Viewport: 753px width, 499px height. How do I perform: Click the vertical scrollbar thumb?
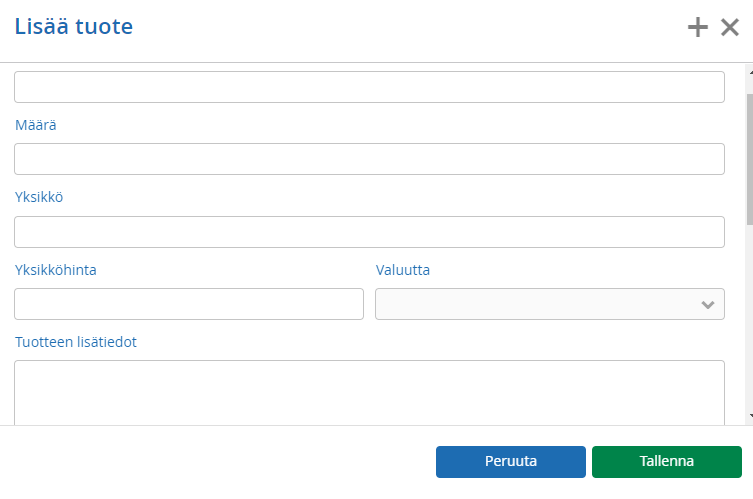click(750, 159)
